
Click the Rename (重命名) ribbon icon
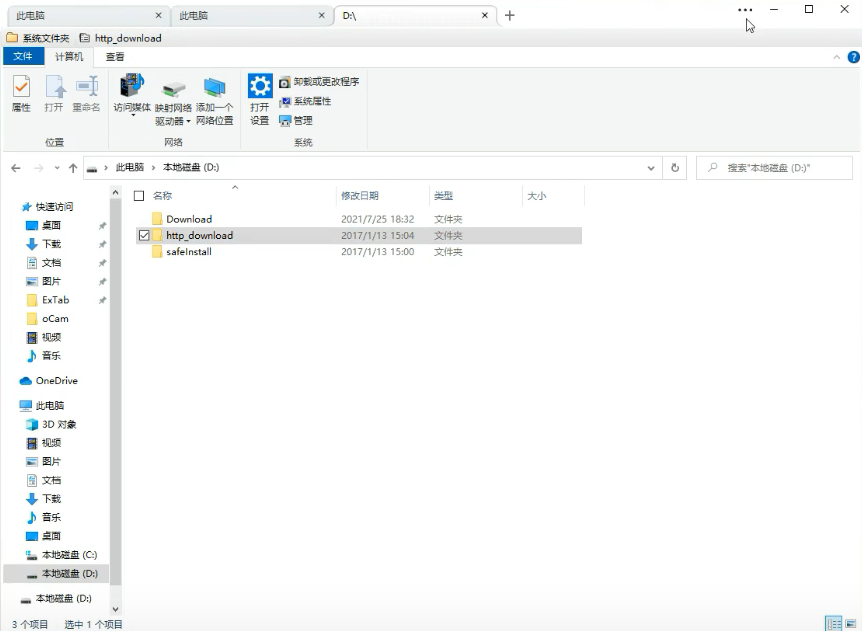coord(86,93)
